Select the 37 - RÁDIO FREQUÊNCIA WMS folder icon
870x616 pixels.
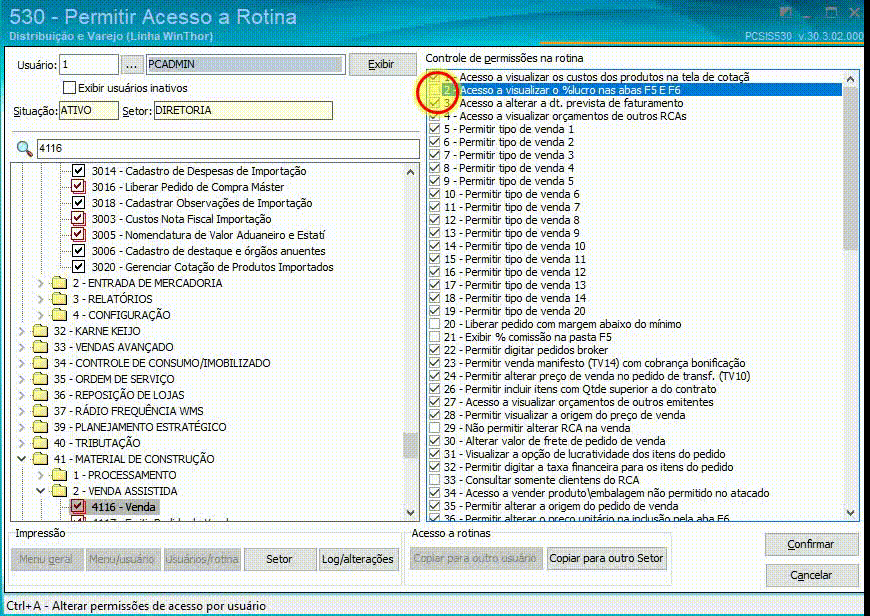pyautogui.click(x=41, y=411)
